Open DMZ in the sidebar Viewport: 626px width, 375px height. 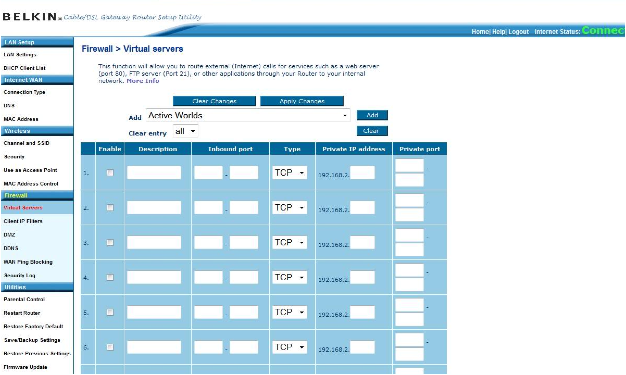[9, 235]
